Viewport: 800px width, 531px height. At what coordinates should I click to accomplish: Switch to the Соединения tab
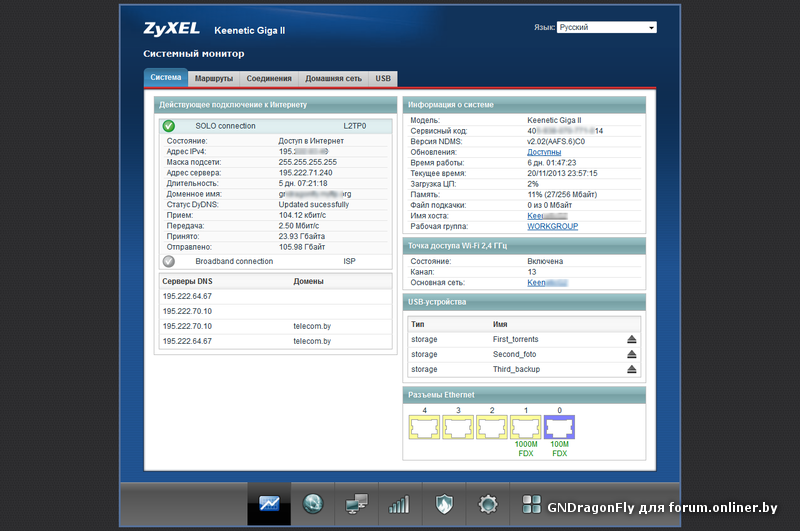[x=269, y=79]
